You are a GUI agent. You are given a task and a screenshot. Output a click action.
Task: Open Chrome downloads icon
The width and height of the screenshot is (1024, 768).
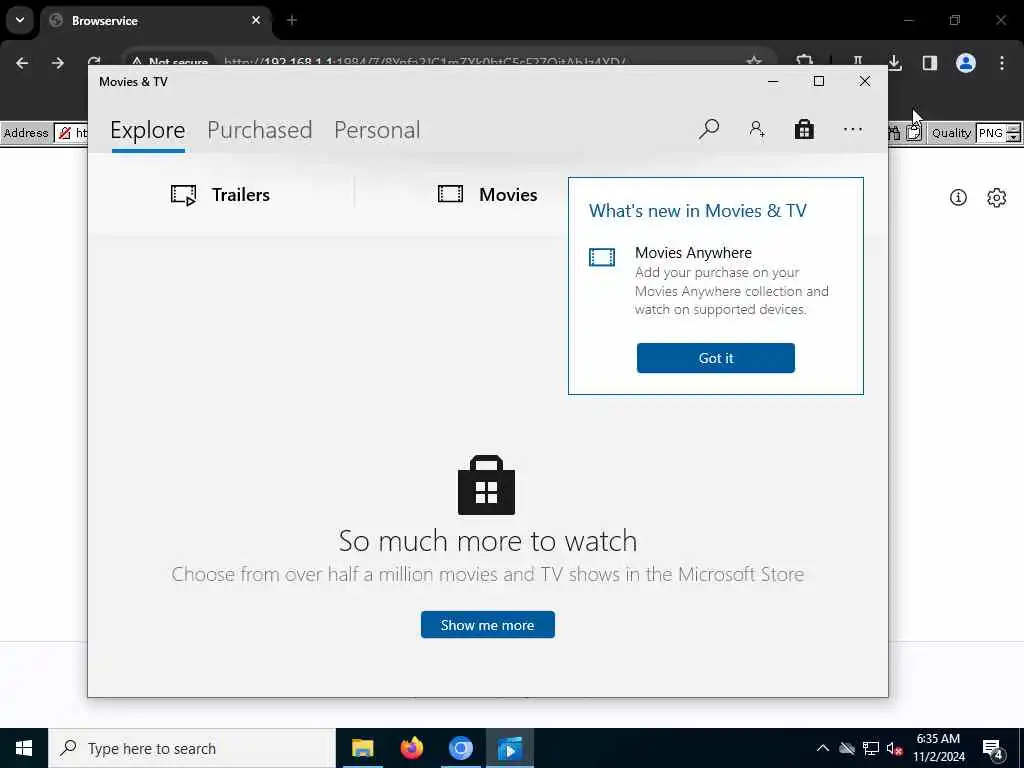point(894,63)
